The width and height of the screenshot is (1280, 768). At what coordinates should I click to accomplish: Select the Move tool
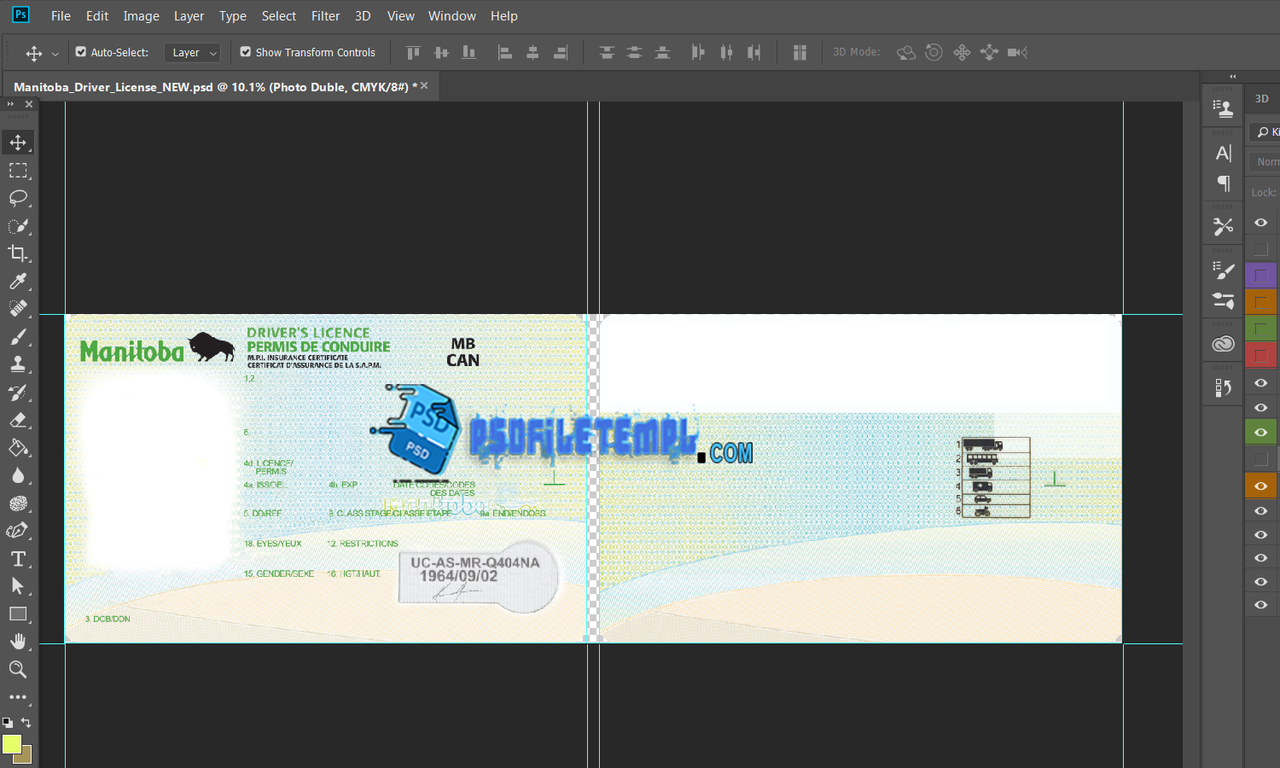(18, 142)
